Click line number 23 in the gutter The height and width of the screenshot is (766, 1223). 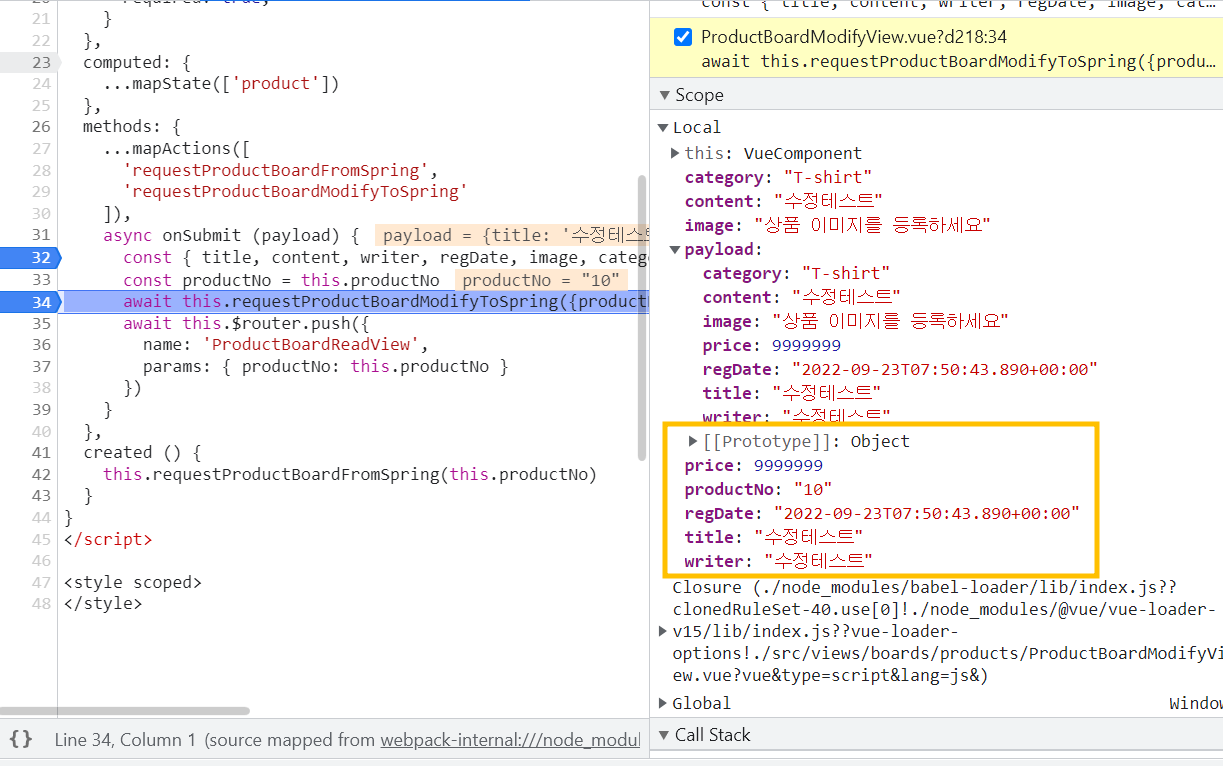coord(41,62)
